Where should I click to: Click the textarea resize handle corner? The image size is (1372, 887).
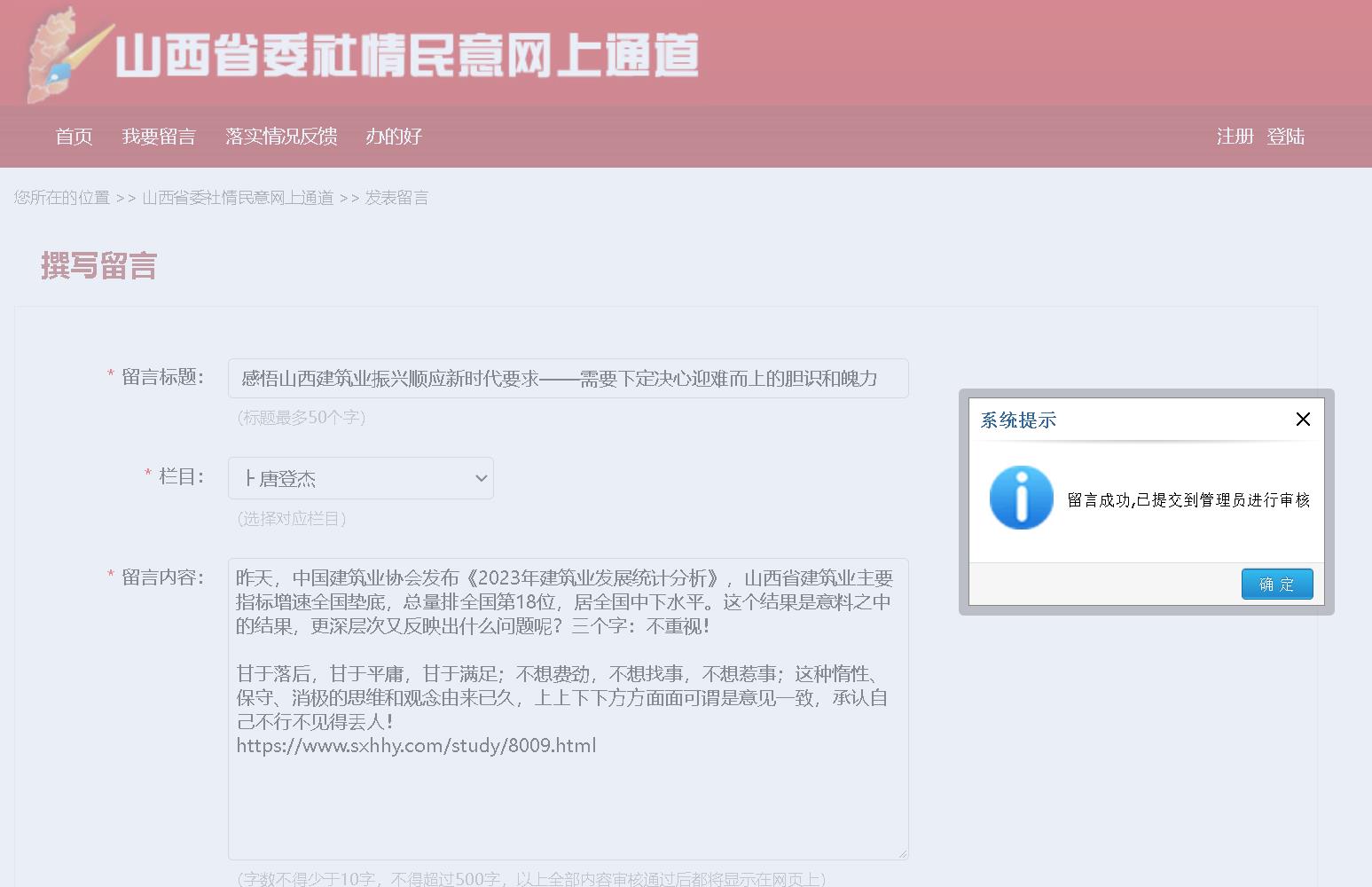[903, 853]
